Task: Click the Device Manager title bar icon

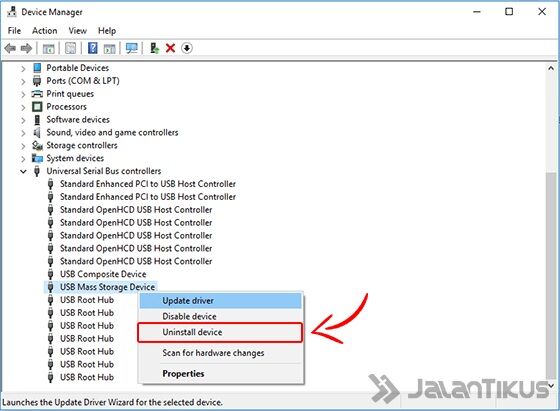Action: (x=12, y=12)
